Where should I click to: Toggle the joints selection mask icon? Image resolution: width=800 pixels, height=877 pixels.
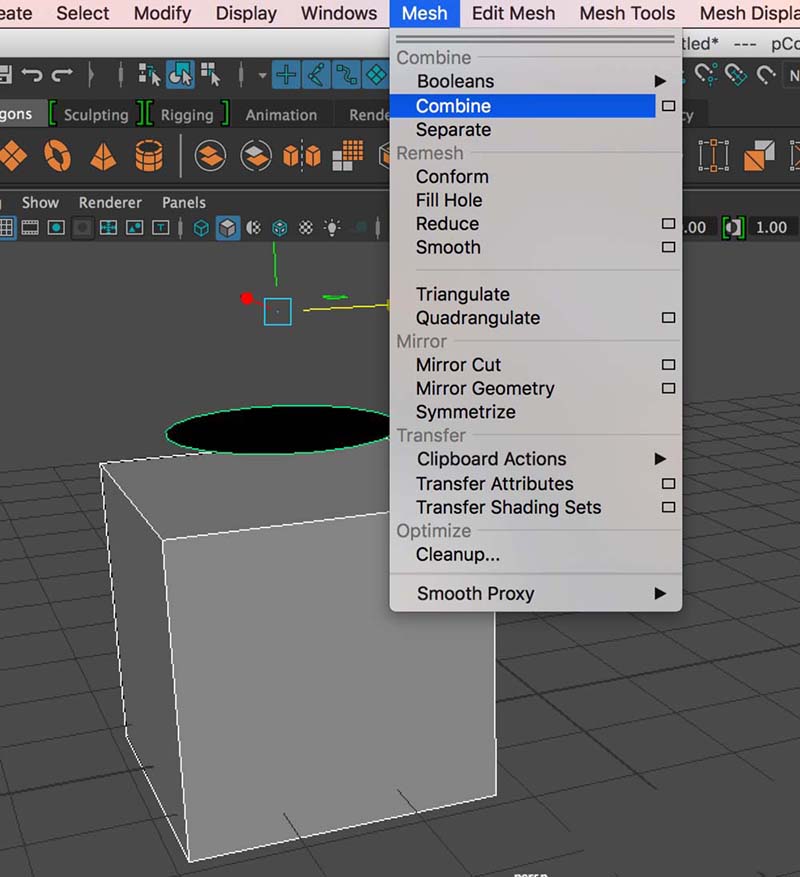(316, 74)
